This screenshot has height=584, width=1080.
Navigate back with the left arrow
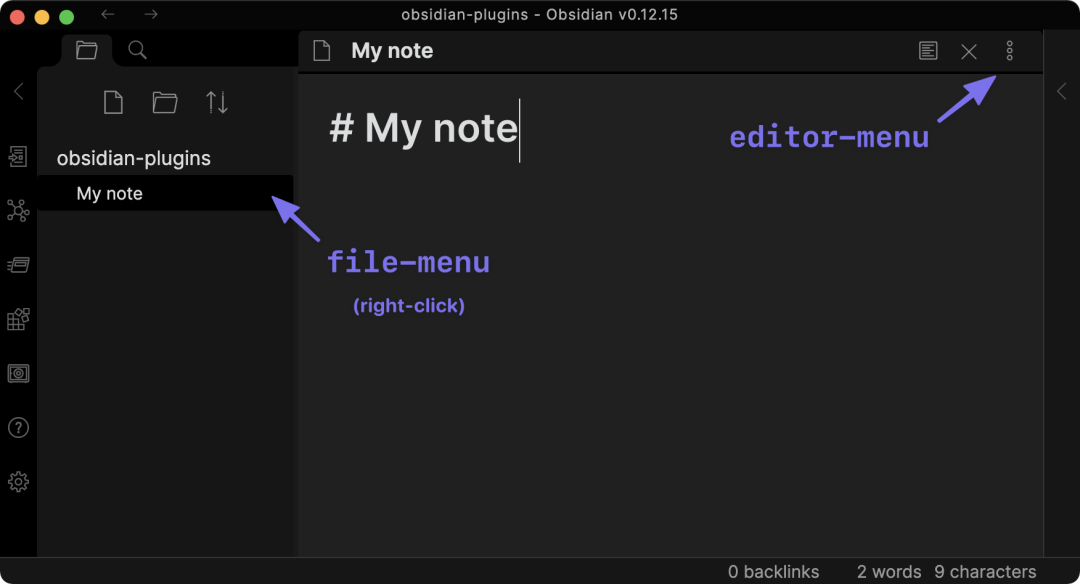coord(107,14)
